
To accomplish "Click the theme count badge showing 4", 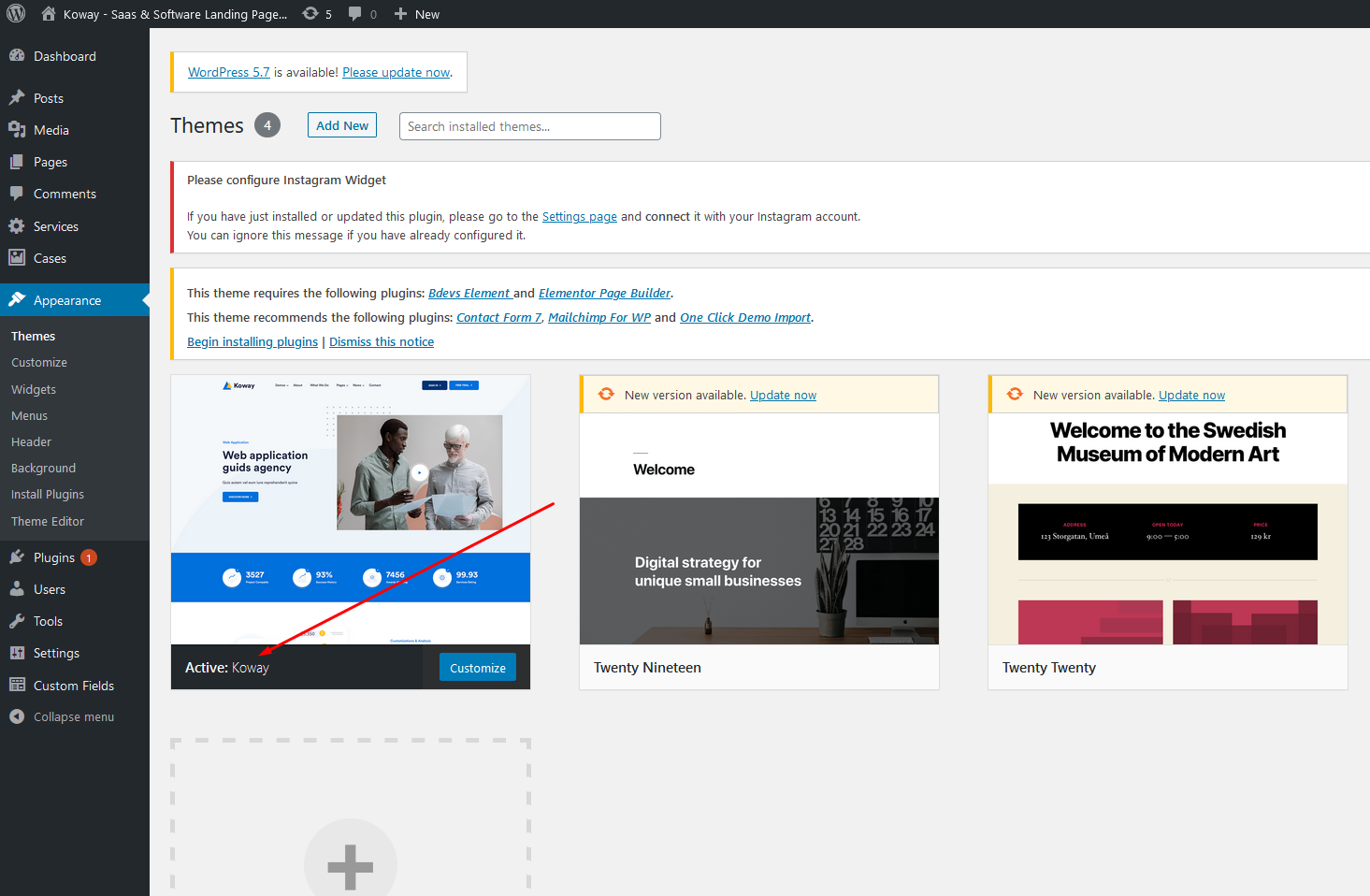I will click(267, 125).
